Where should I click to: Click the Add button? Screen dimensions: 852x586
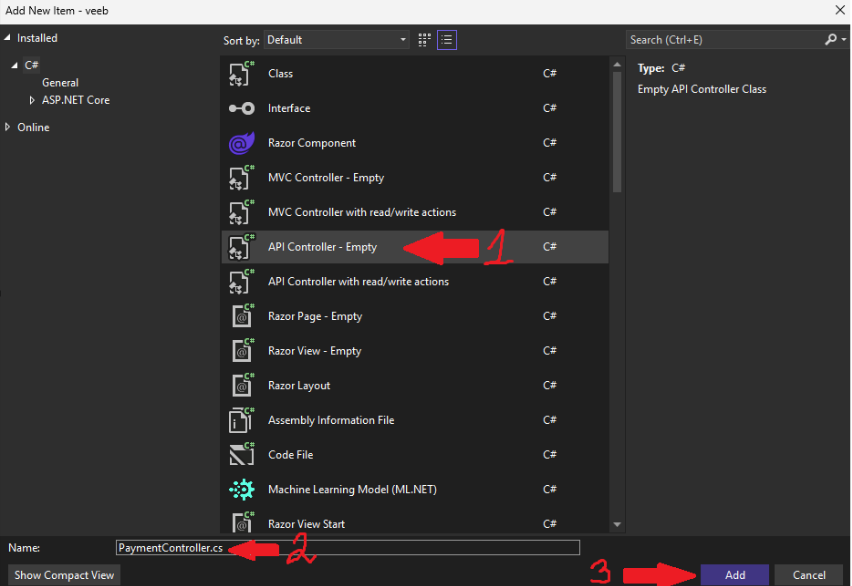click(x=735, y=575)
